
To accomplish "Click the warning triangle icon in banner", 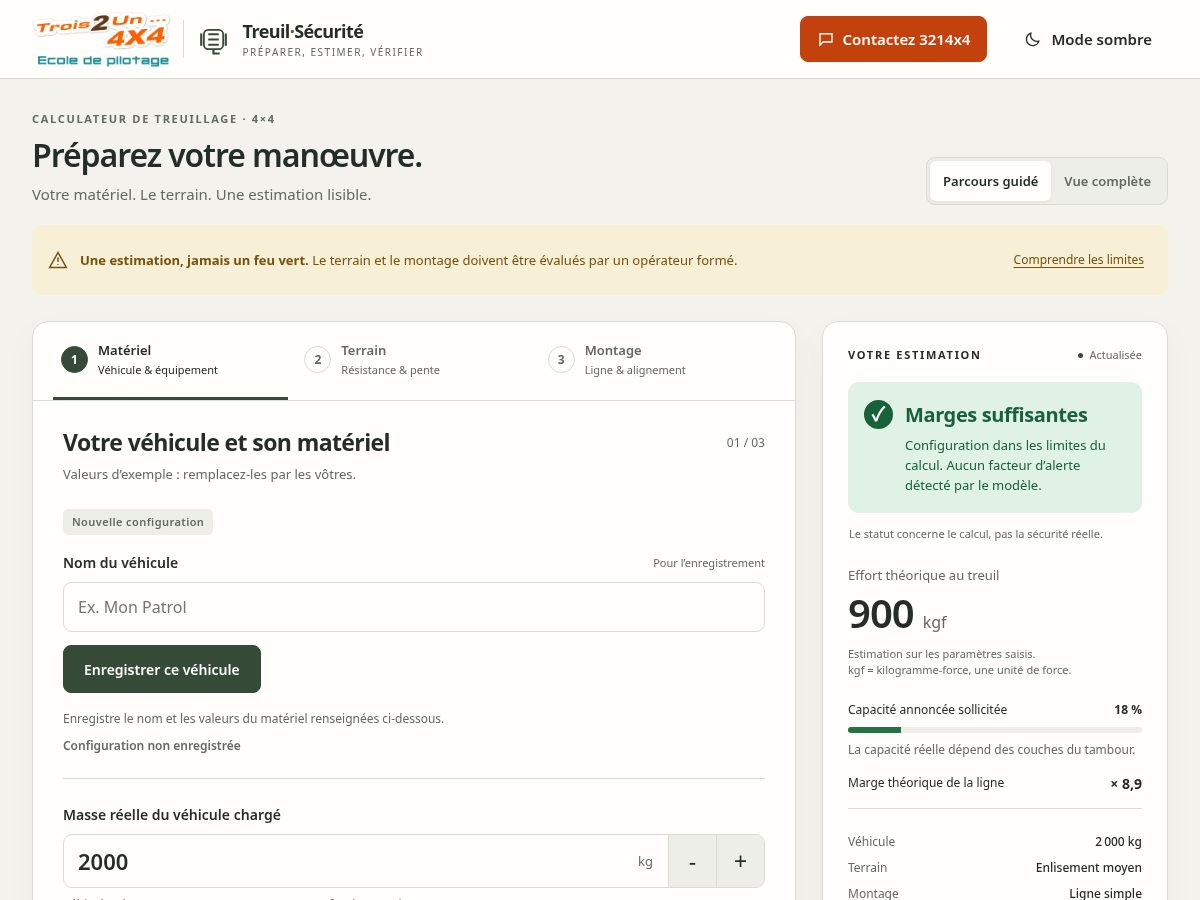I will (58, 260).
